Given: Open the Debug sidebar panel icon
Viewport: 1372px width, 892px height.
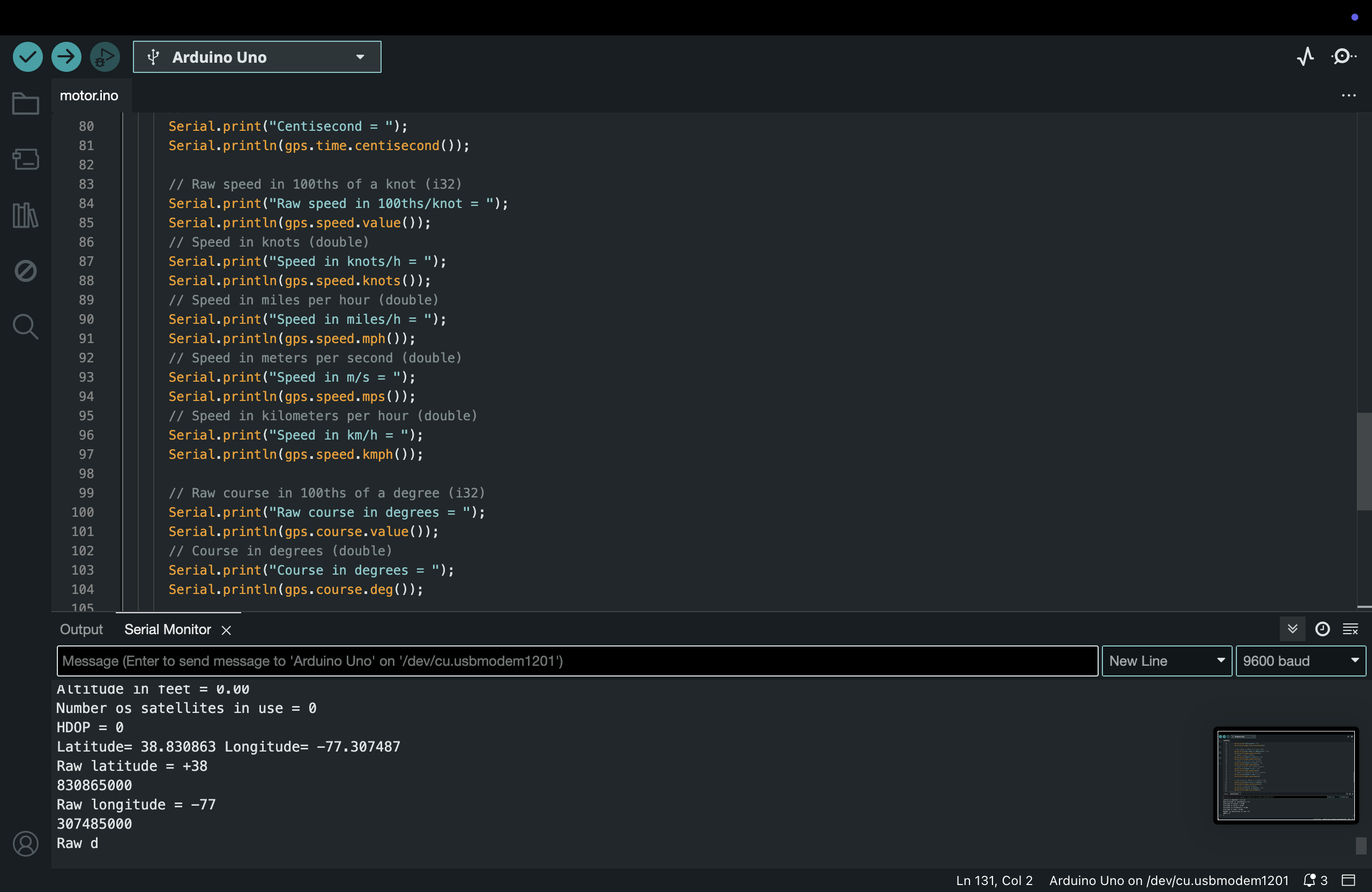Looking at the screenshot, I should coord(25,270).
